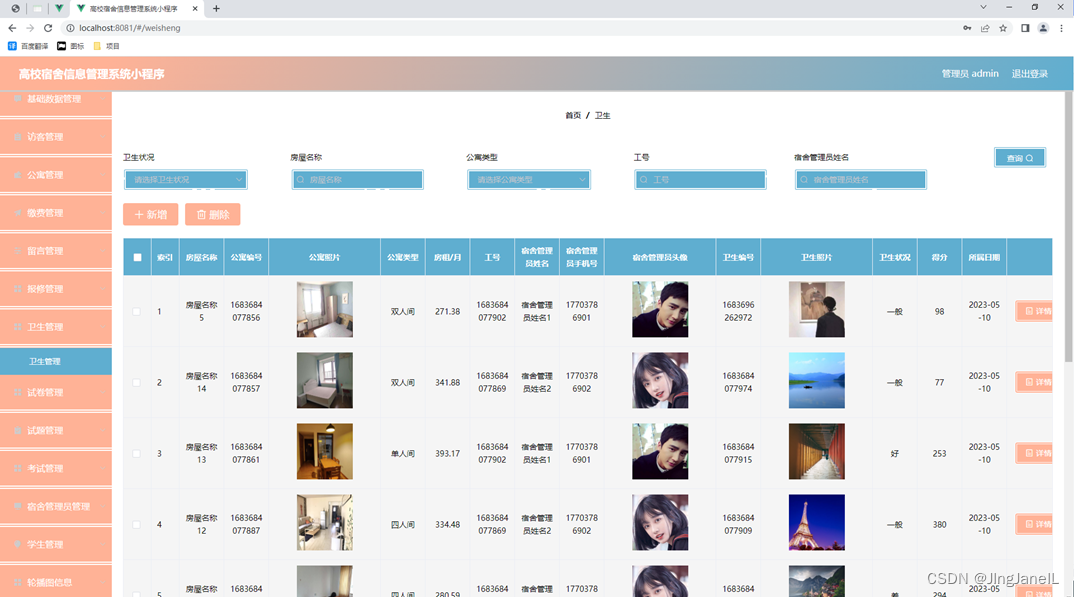Click the 宿舍管理员姓名 search input
This screenshot has height=597, width=1074.
(860, 179)
